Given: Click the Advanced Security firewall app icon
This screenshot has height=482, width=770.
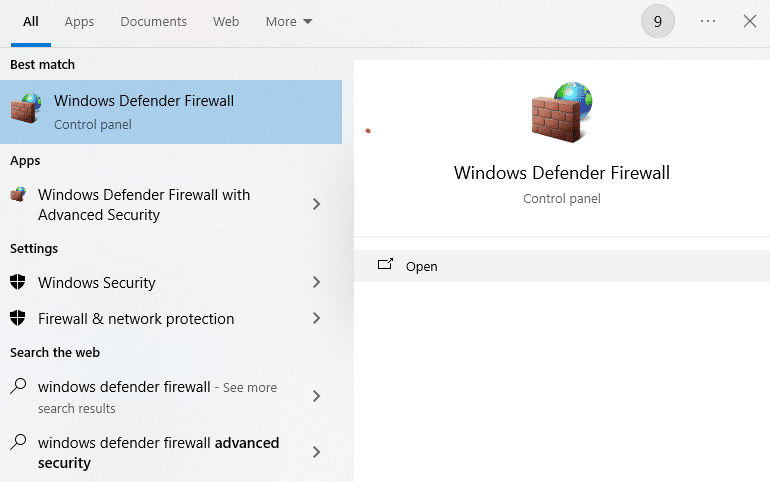Looking at the screenshot, I should click(18, 194).
